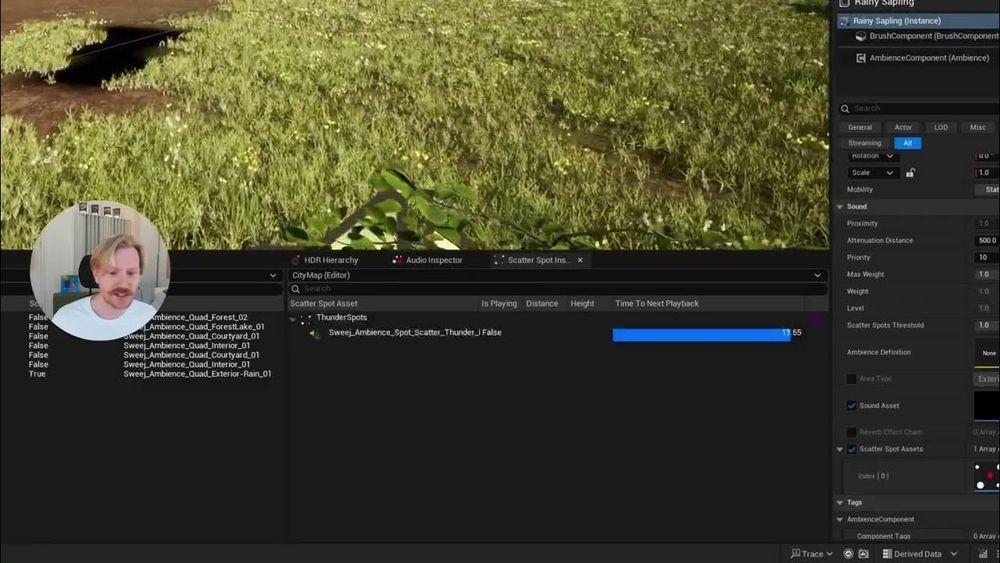Click the Derived Data icon
The width and height of the screenshot is (1000, 563).
[887, 553]
